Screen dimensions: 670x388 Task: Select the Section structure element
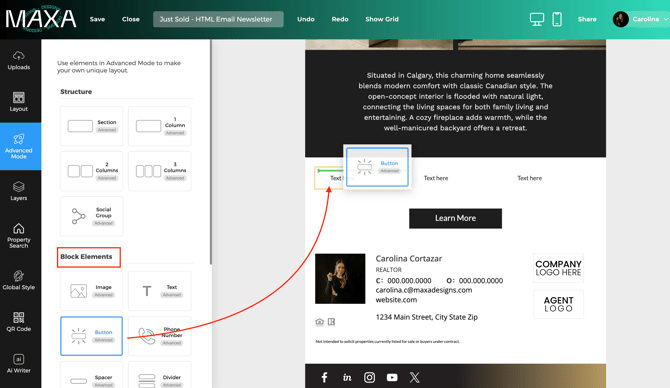tap(91, 126)
